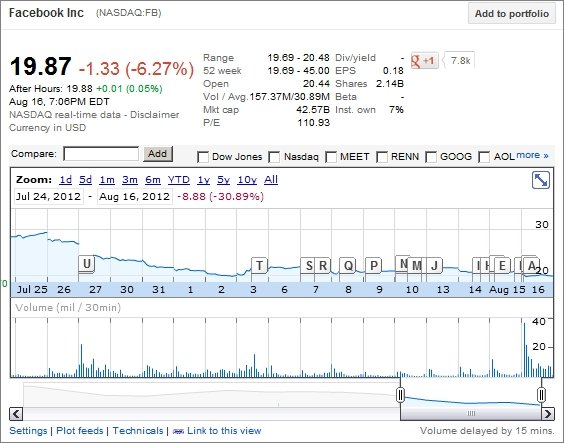Viewport: 564px width, 443px height.
Task: Tick the Nasdaq compare checkbox
Action: point(274,157)
